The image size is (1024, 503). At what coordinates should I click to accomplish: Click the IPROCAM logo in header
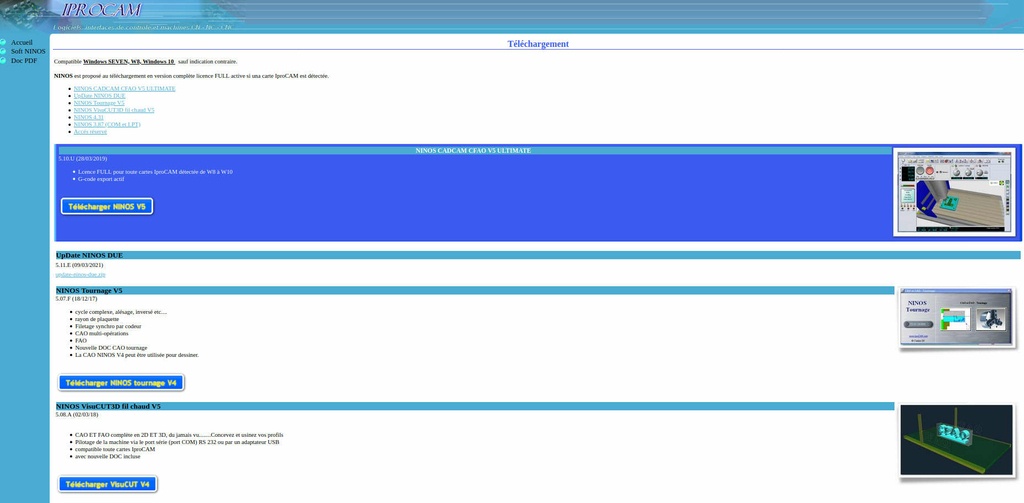pyautogui.click(x=101, y=10)
